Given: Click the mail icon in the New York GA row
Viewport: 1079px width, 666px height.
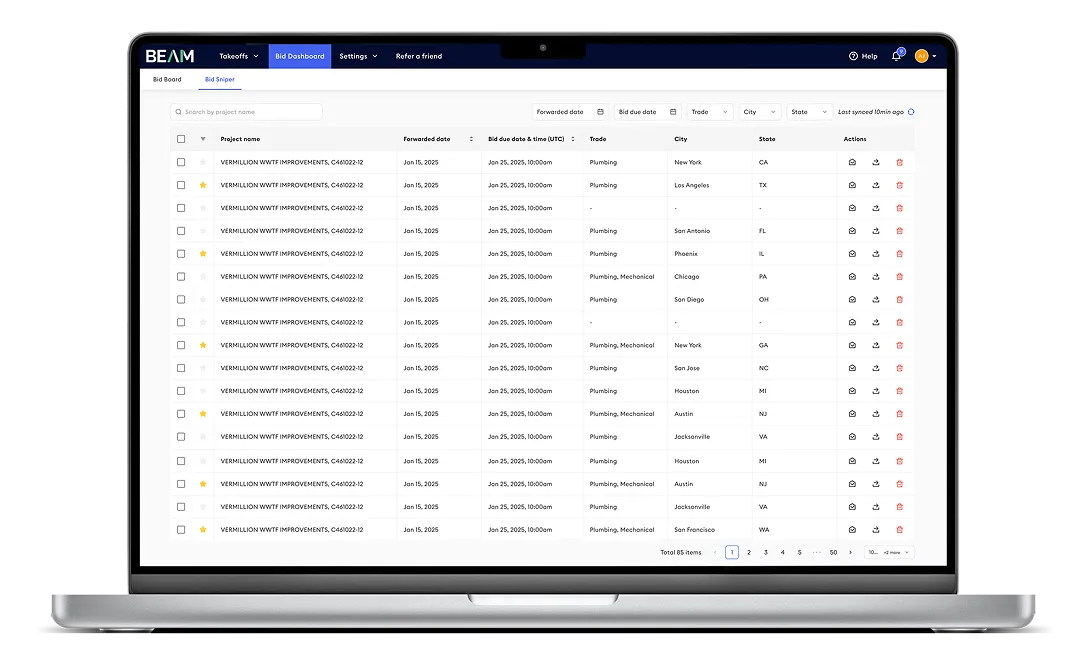Looking at the screenshot, I should tap(852, 345).
